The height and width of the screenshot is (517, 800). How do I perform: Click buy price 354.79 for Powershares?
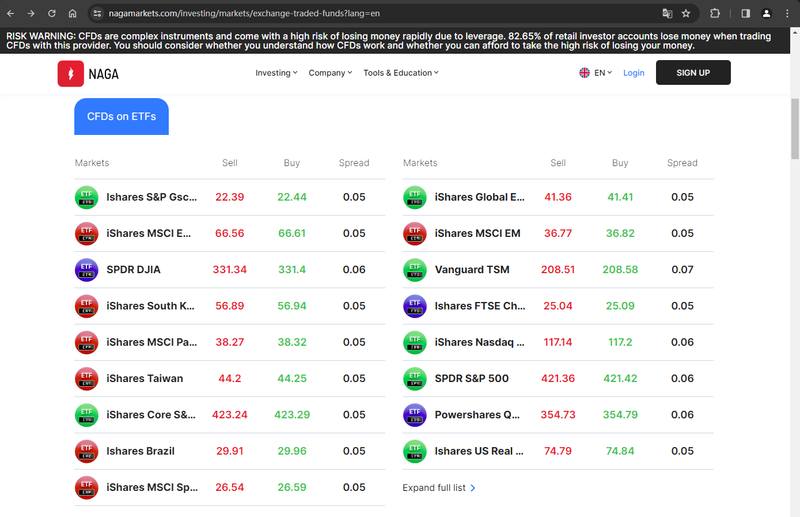(x=620, y=414)
